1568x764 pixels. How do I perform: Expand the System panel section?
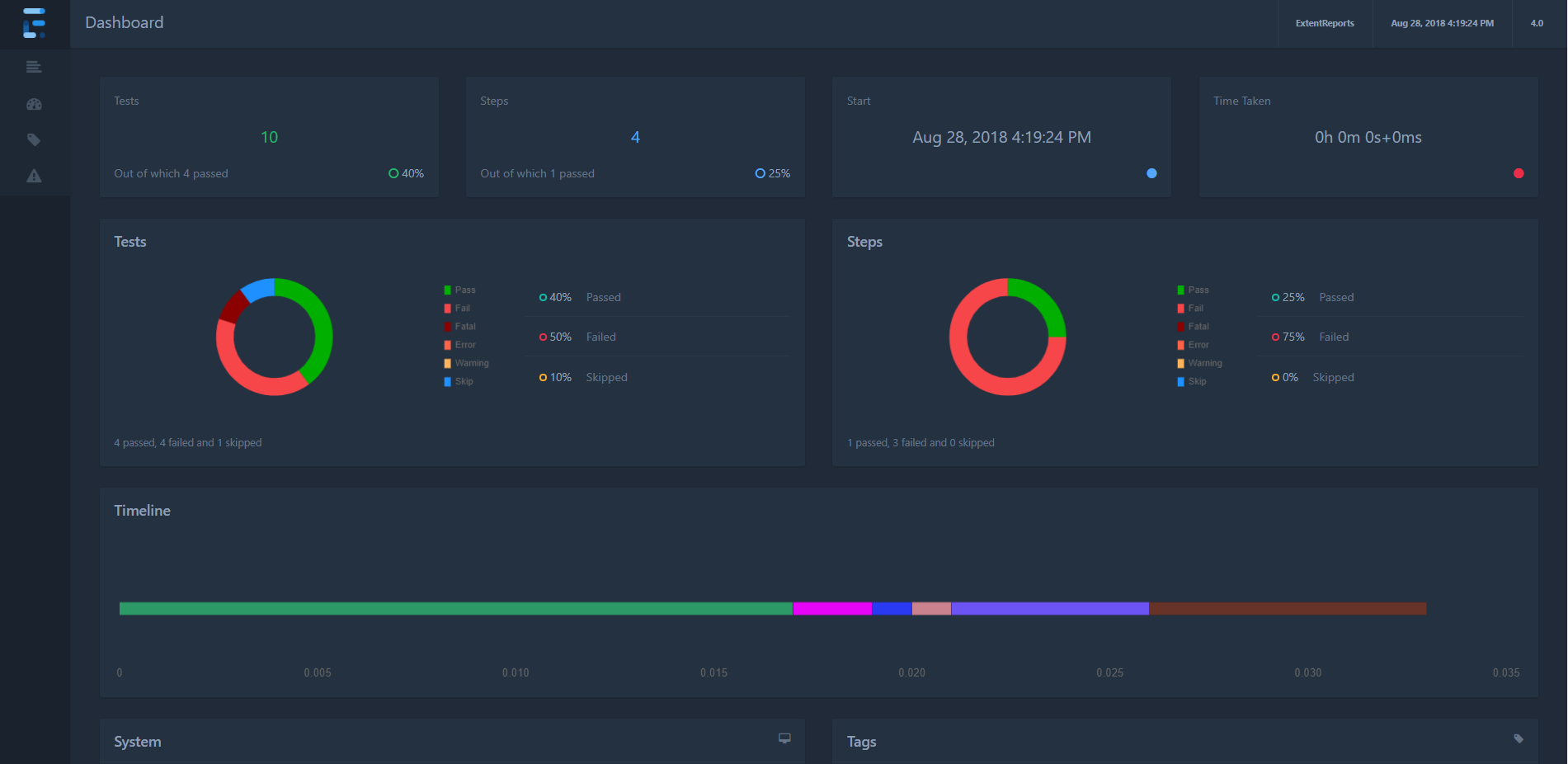coord(137,742)
